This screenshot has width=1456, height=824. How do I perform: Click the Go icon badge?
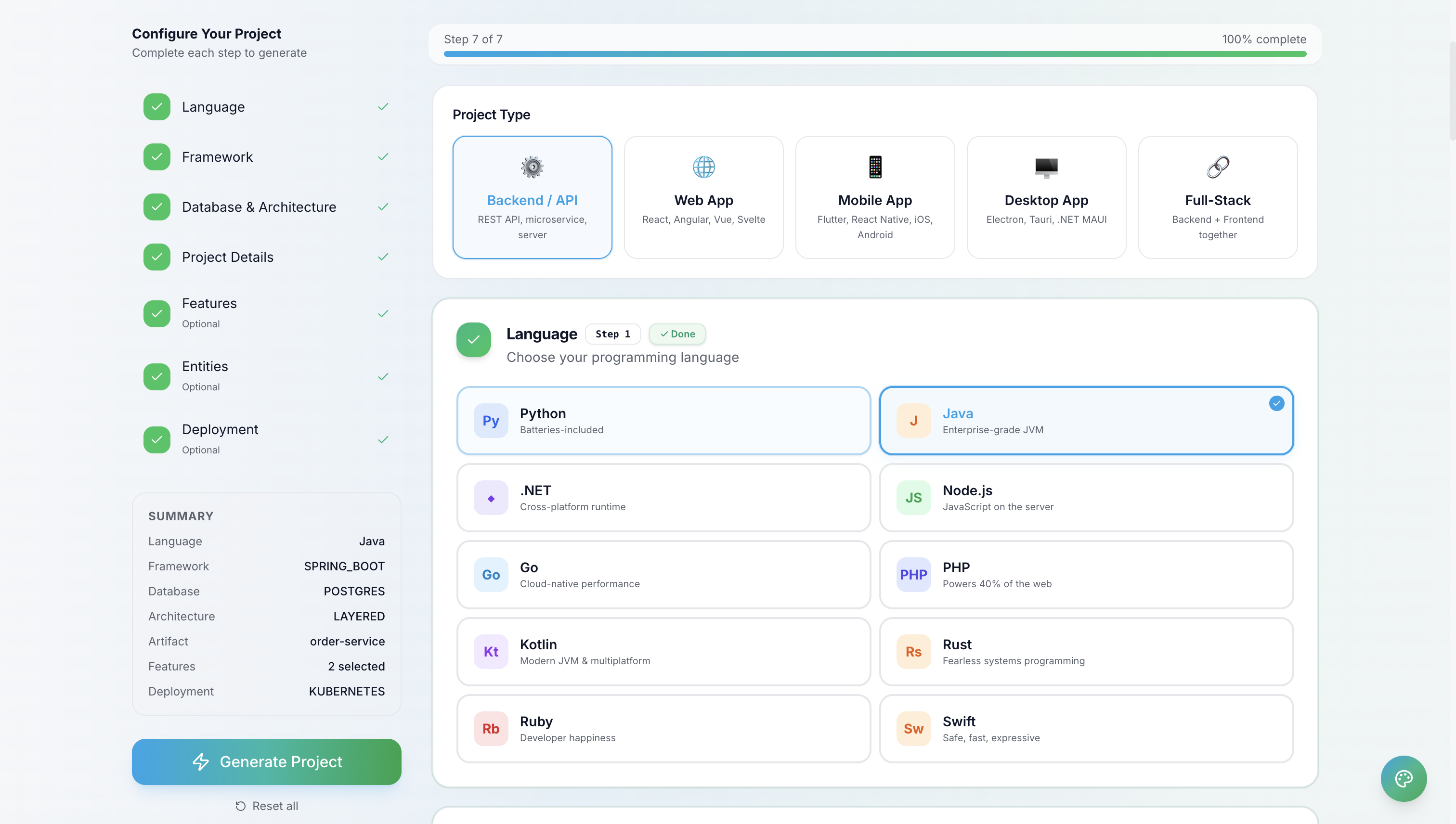(491, 574)
